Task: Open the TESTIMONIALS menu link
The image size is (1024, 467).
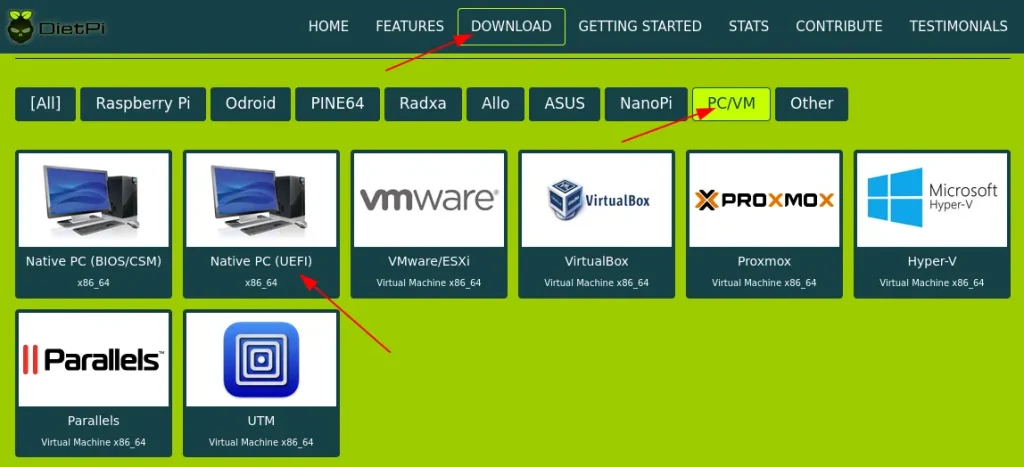Action: tap(958, 27)
